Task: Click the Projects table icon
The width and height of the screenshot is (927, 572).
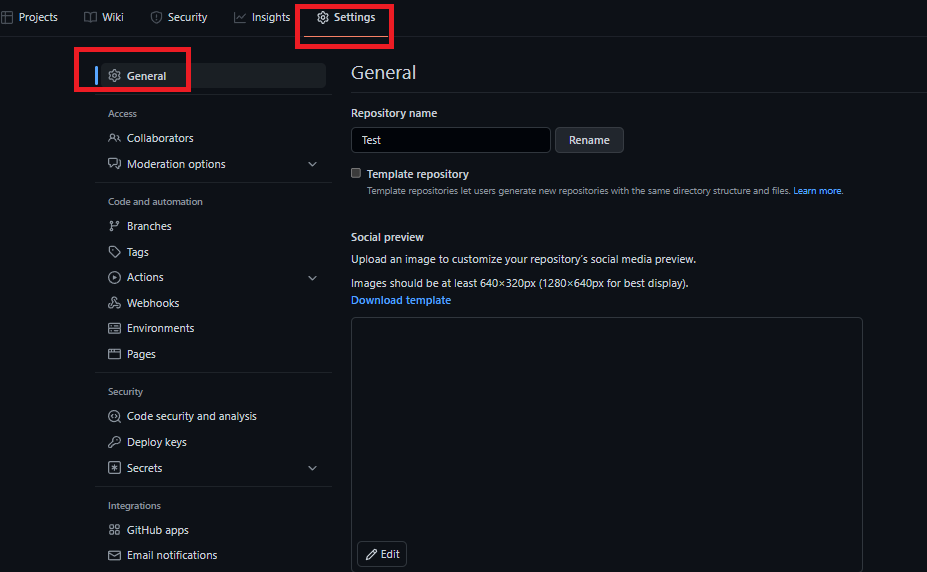Action: [x=7, y=18]
